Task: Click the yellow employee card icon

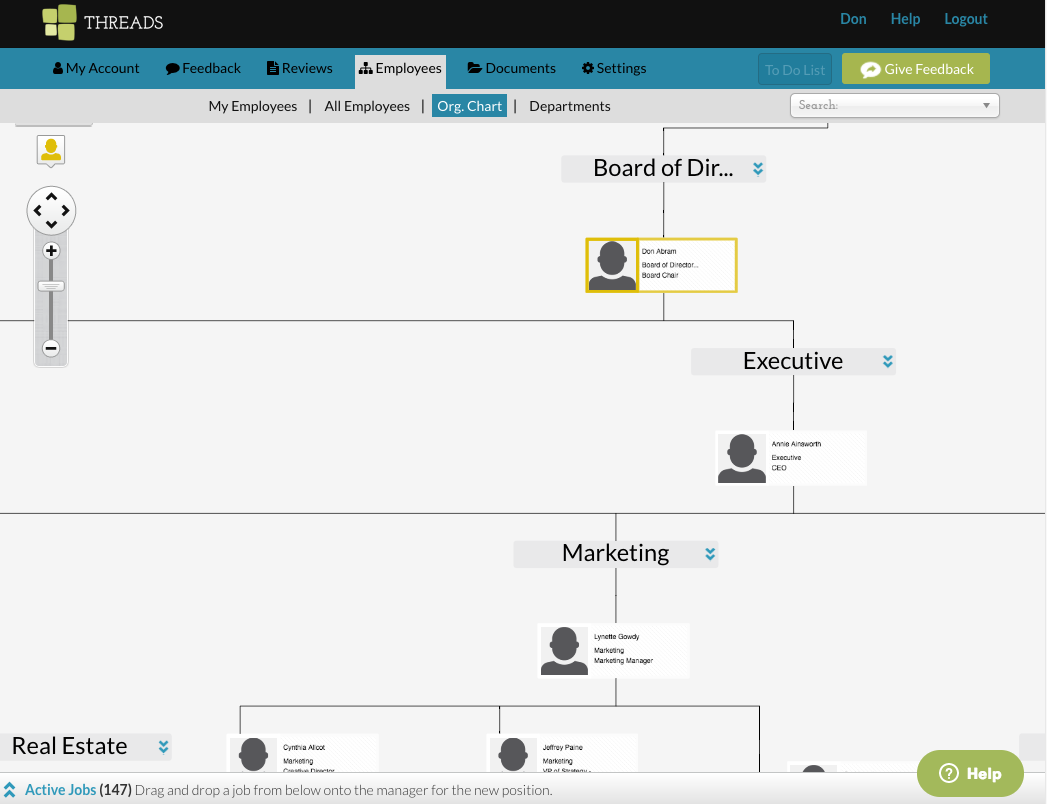Action: (50, 150)
